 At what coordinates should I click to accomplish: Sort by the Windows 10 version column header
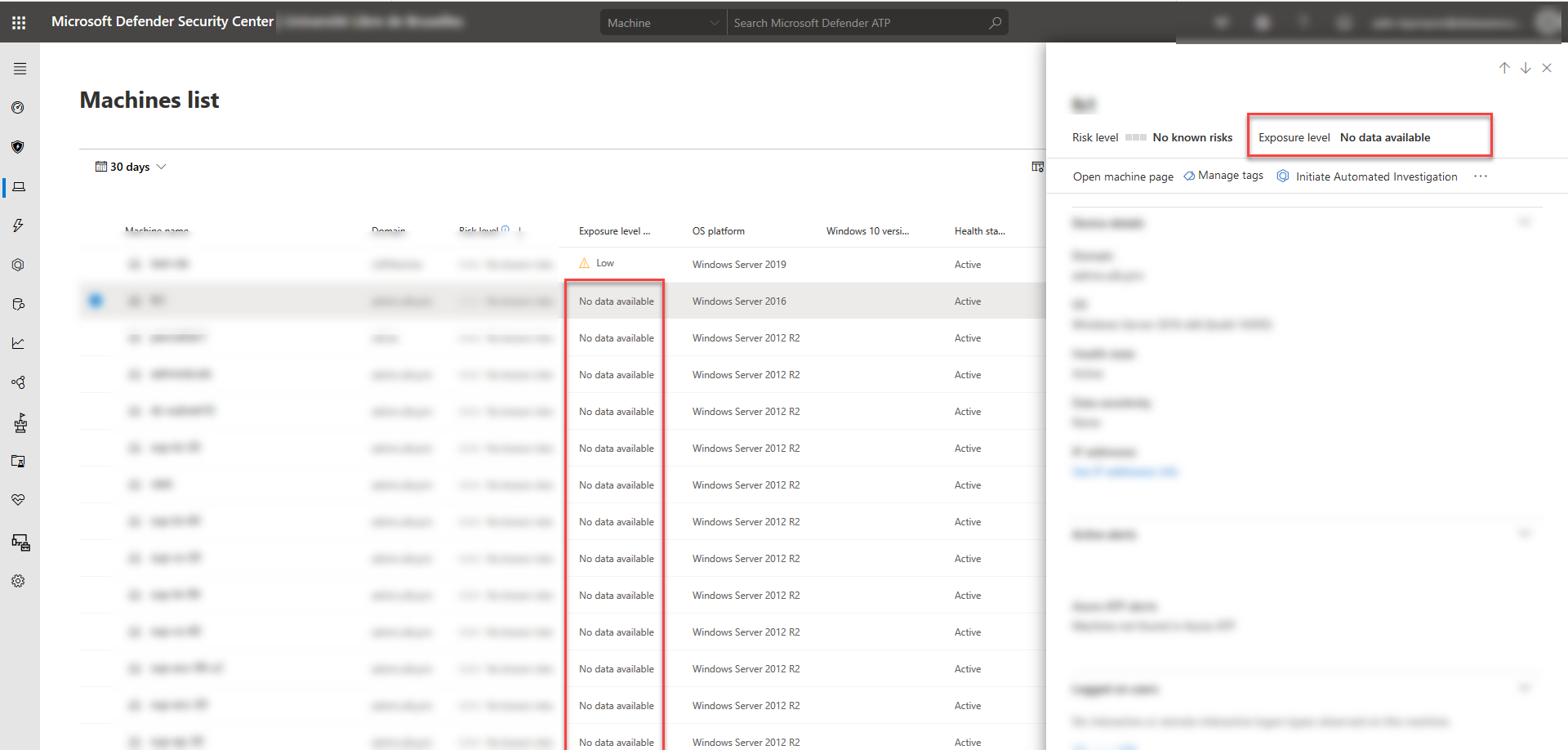[867, 231]
